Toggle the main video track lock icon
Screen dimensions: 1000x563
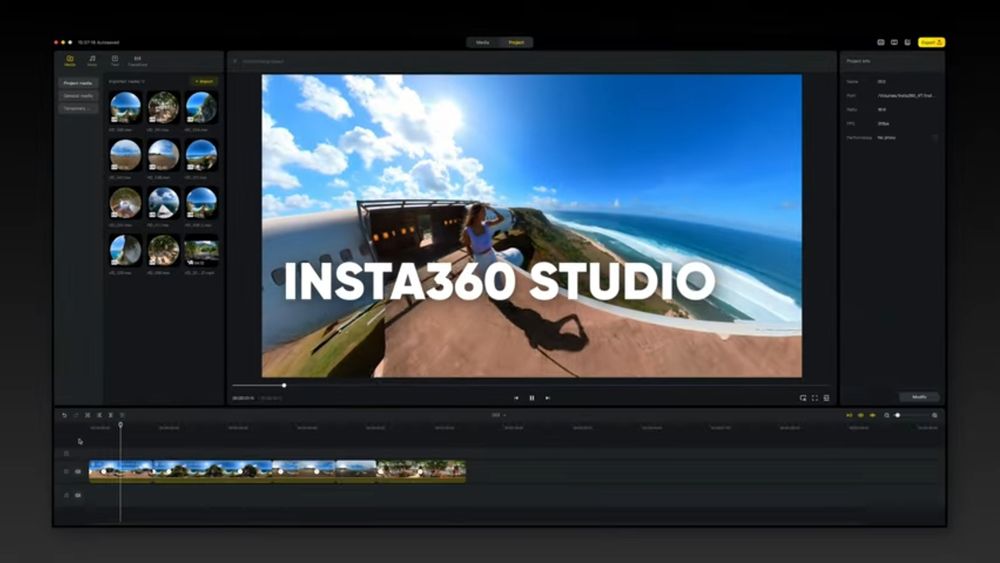pos(66,471)
